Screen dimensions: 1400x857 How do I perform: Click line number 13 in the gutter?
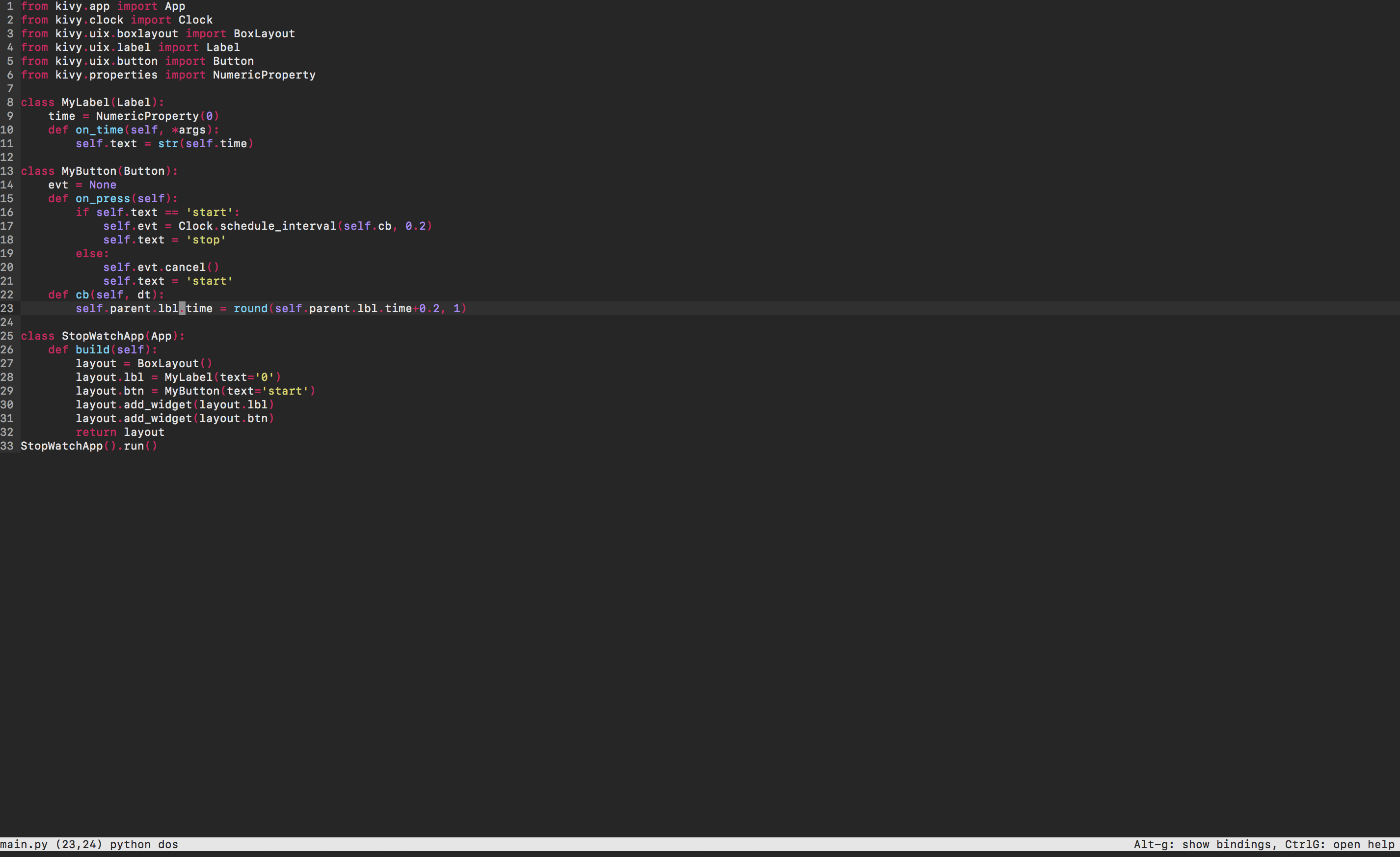click(x=7, y=171)
